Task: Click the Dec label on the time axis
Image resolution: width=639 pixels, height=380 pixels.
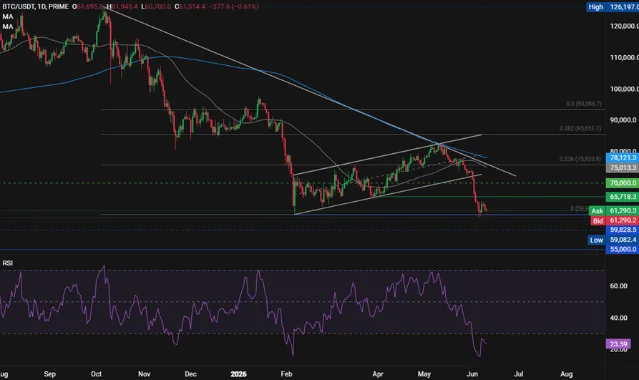Action: click(190, 374)
